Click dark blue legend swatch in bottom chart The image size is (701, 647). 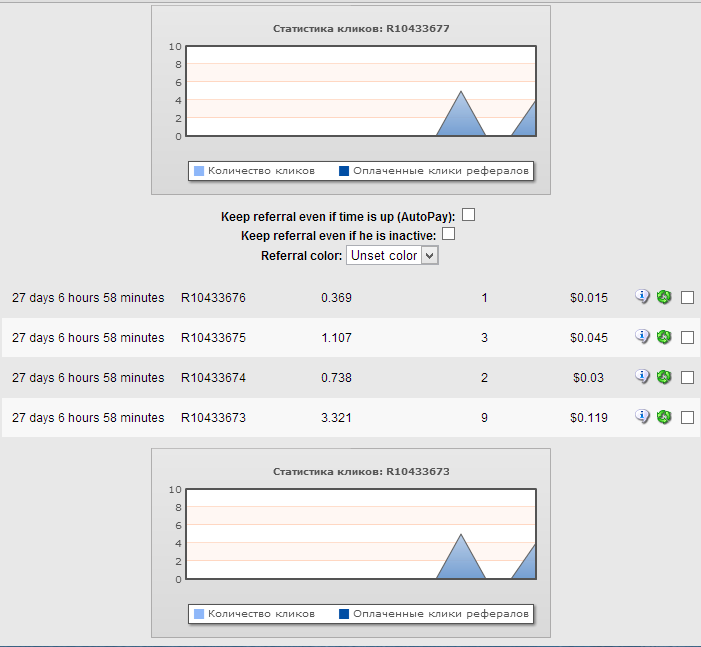(x=344, y=614)
